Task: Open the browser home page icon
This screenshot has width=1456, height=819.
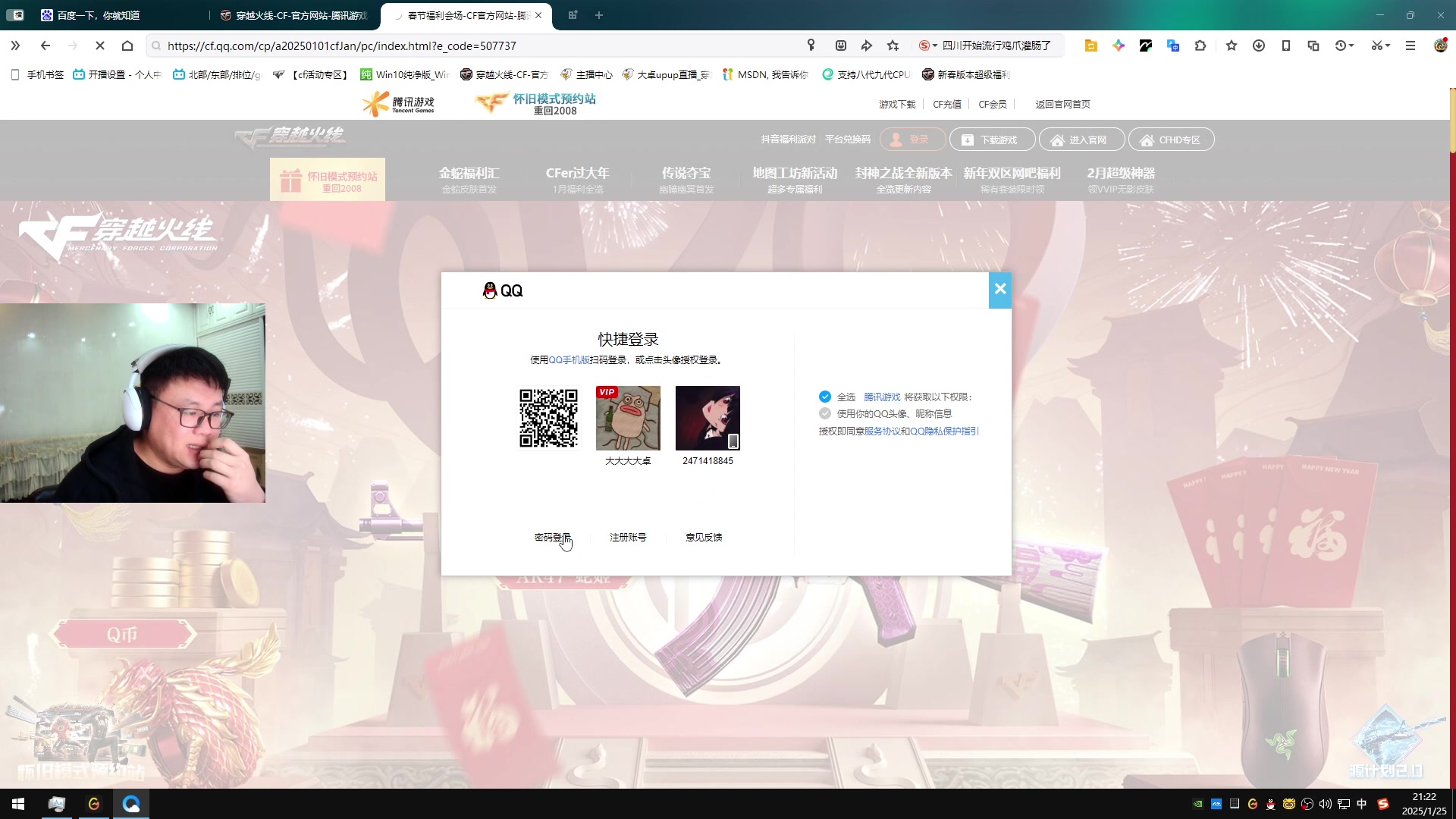Action: 127,45
